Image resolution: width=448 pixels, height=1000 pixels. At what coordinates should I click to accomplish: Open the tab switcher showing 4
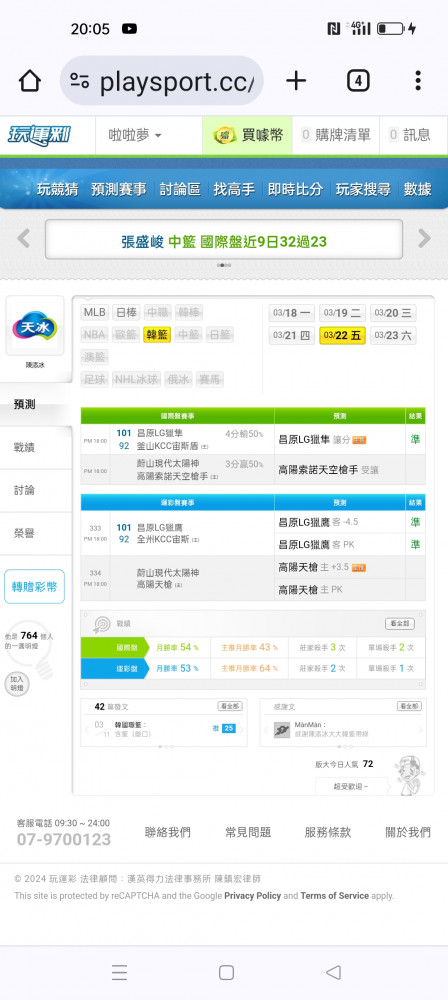tap(358, 81)
